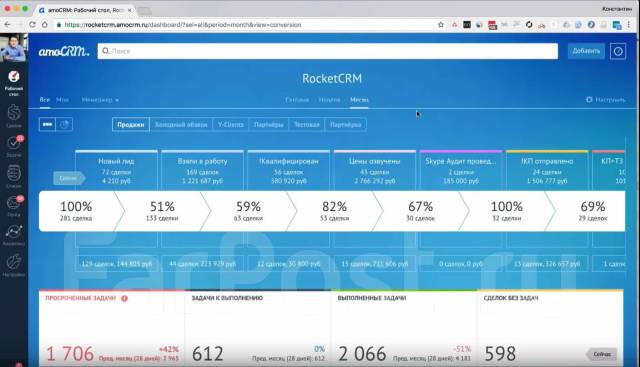Click the 100% 281 сделка conversion step

click(x=76, y=211)
